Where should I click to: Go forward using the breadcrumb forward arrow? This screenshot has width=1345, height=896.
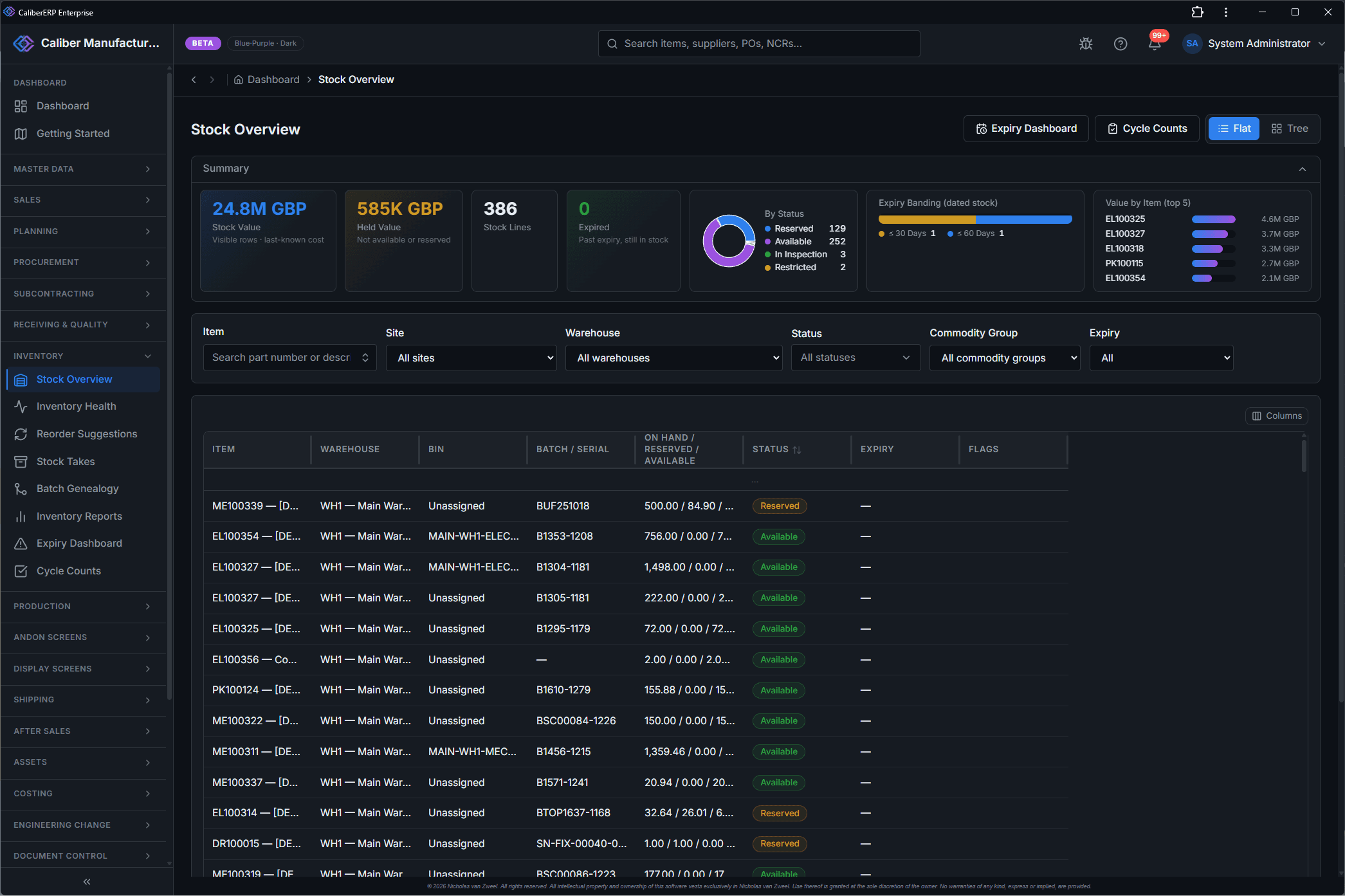point(212,80)
